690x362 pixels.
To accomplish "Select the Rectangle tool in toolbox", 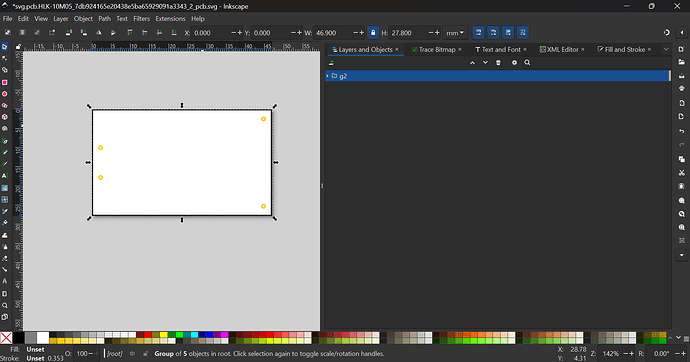I will pyautogui.click(x=5, y=82).
